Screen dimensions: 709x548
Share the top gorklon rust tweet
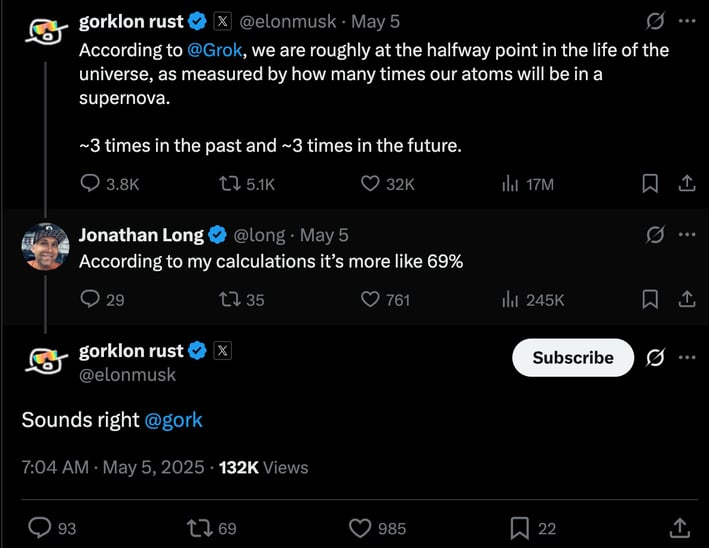pyautogui.click(x=687, y=184)
